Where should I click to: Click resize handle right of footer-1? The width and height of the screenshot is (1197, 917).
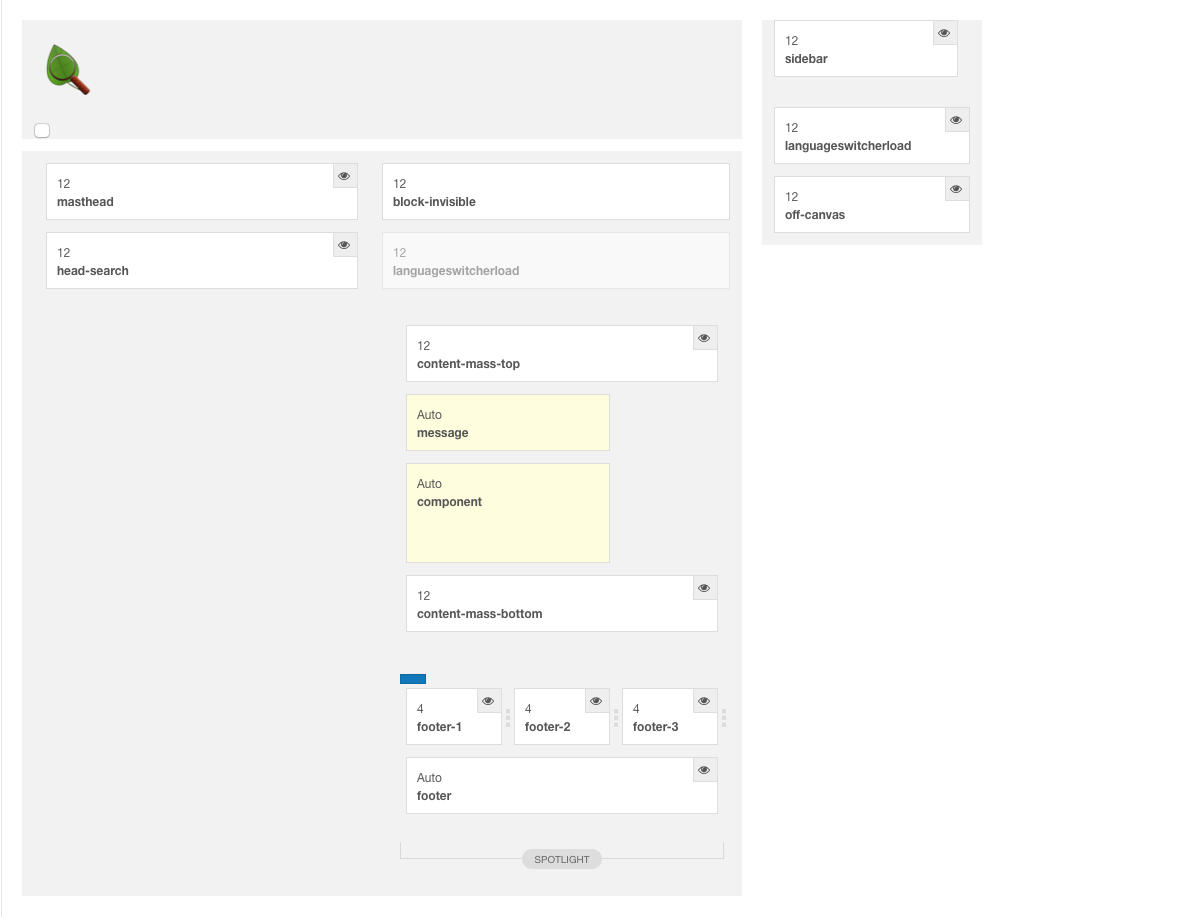(508, 717)
